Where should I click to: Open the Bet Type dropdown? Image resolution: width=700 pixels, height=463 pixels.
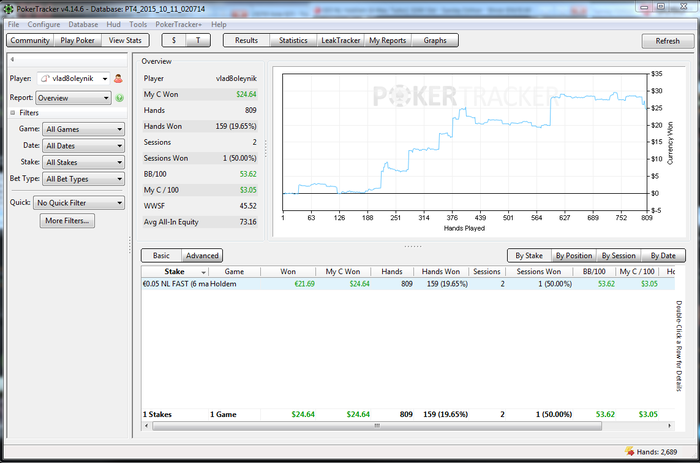click(83, 179)
